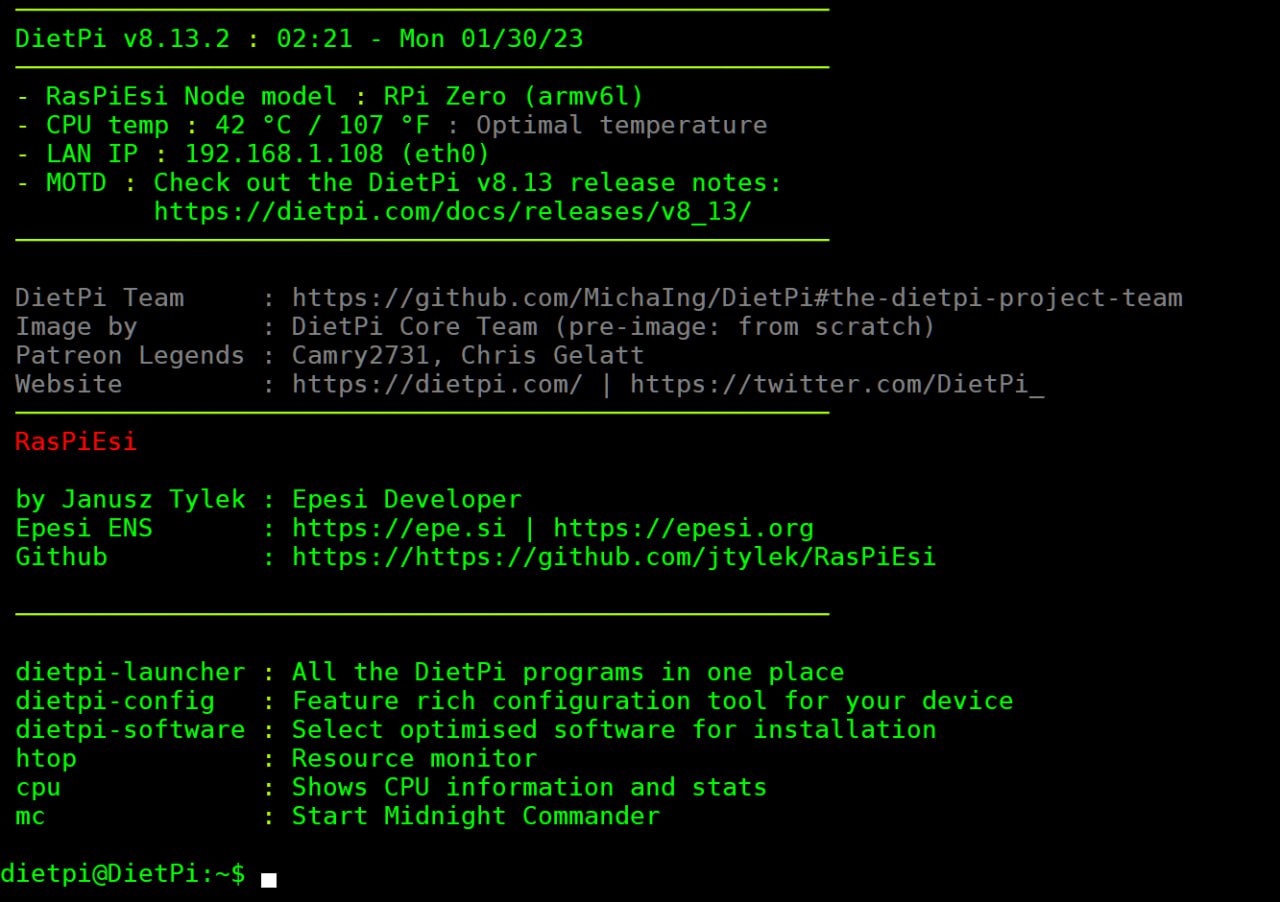
Task: Click the Patreon Legends names text
Action: [x=468, y=356]
